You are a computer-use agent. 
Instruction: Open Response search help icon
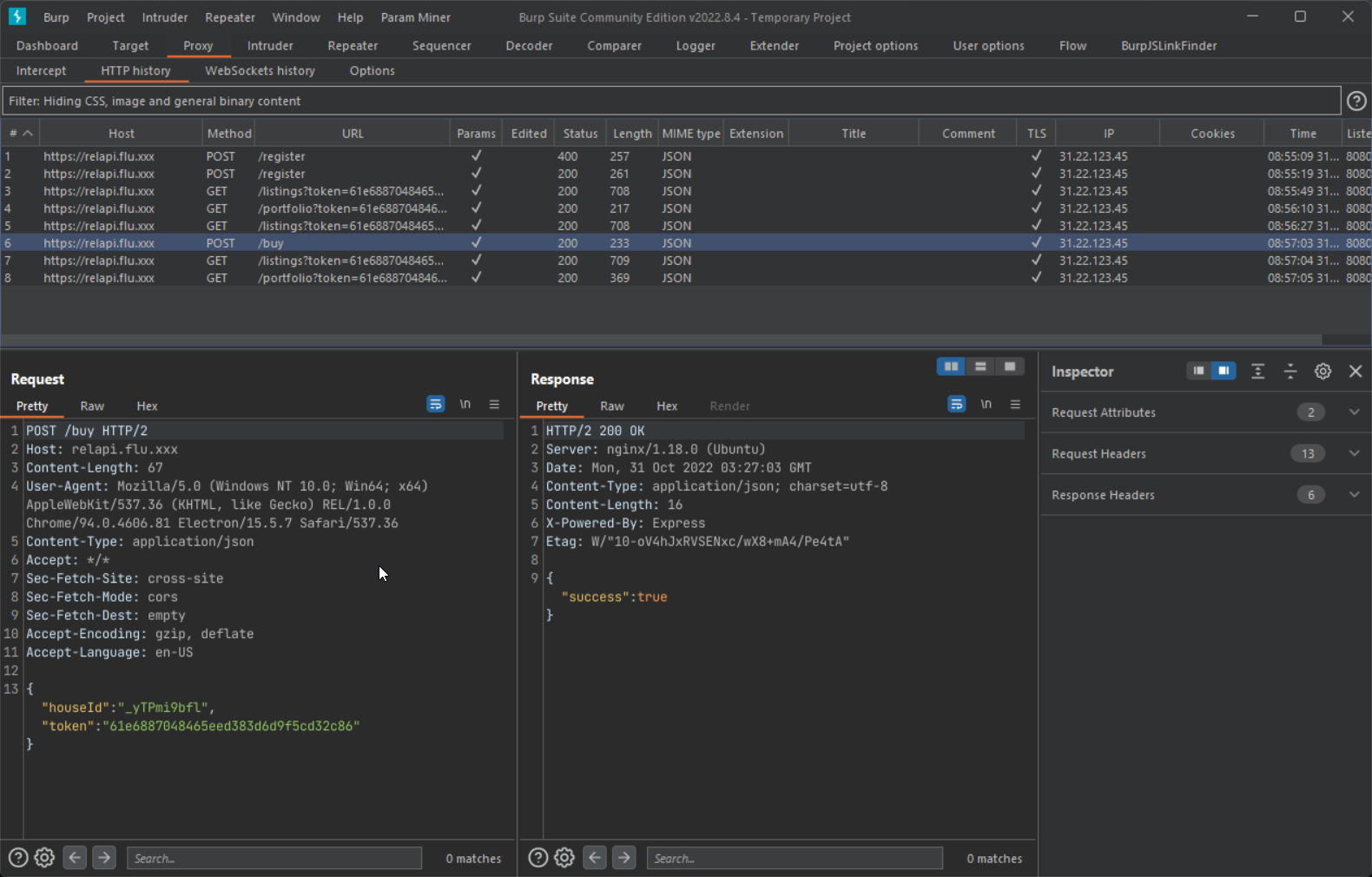tap(538, 858)
